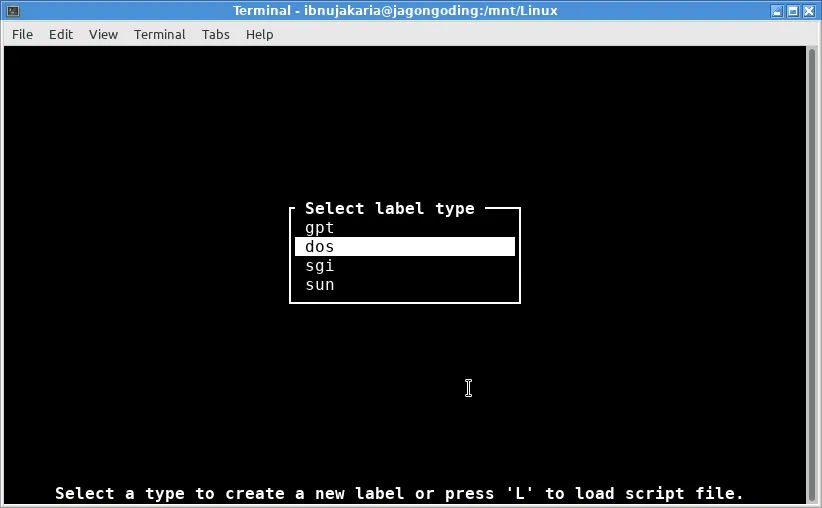This screenshot has width=822, height=508.
Task: Open the Help menu
Action: point(259,35)
